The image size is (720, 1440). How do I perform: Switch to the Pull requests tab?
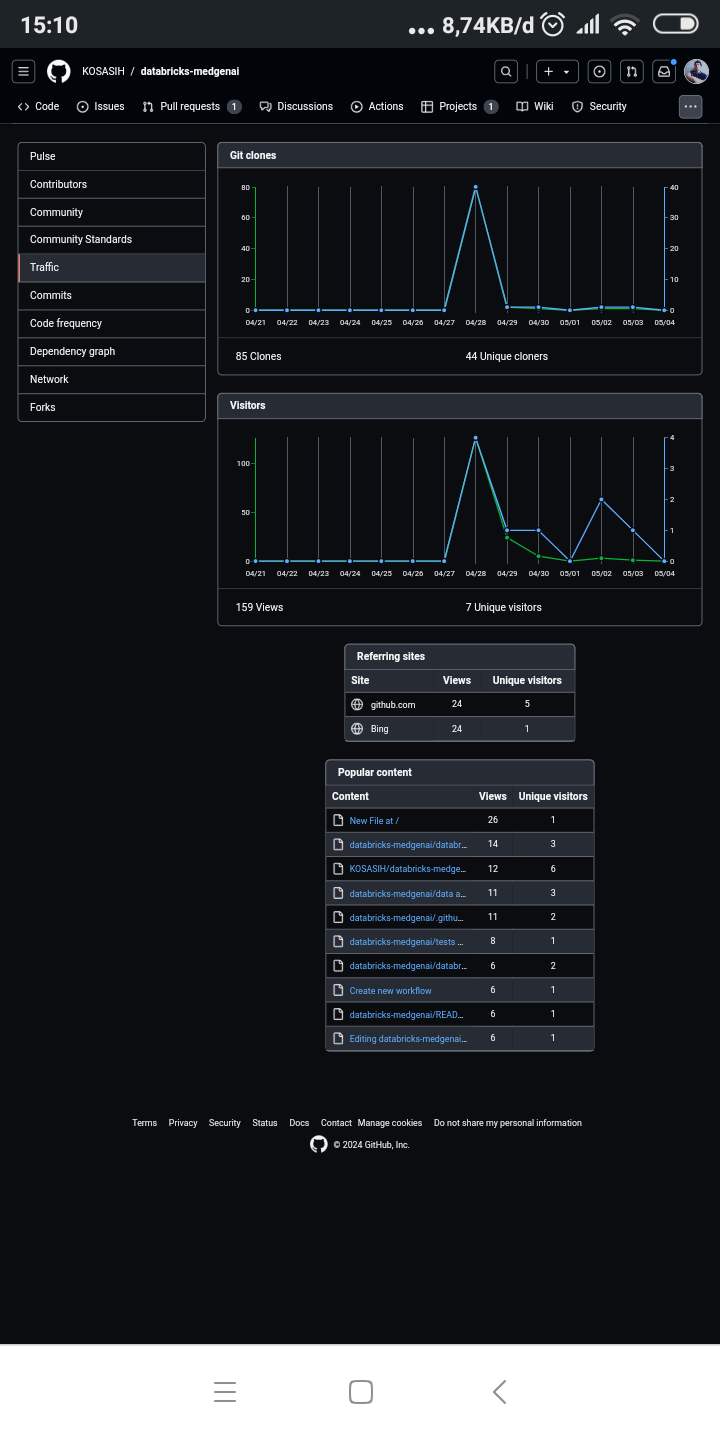pyautogui.click(x=192, y=106)
